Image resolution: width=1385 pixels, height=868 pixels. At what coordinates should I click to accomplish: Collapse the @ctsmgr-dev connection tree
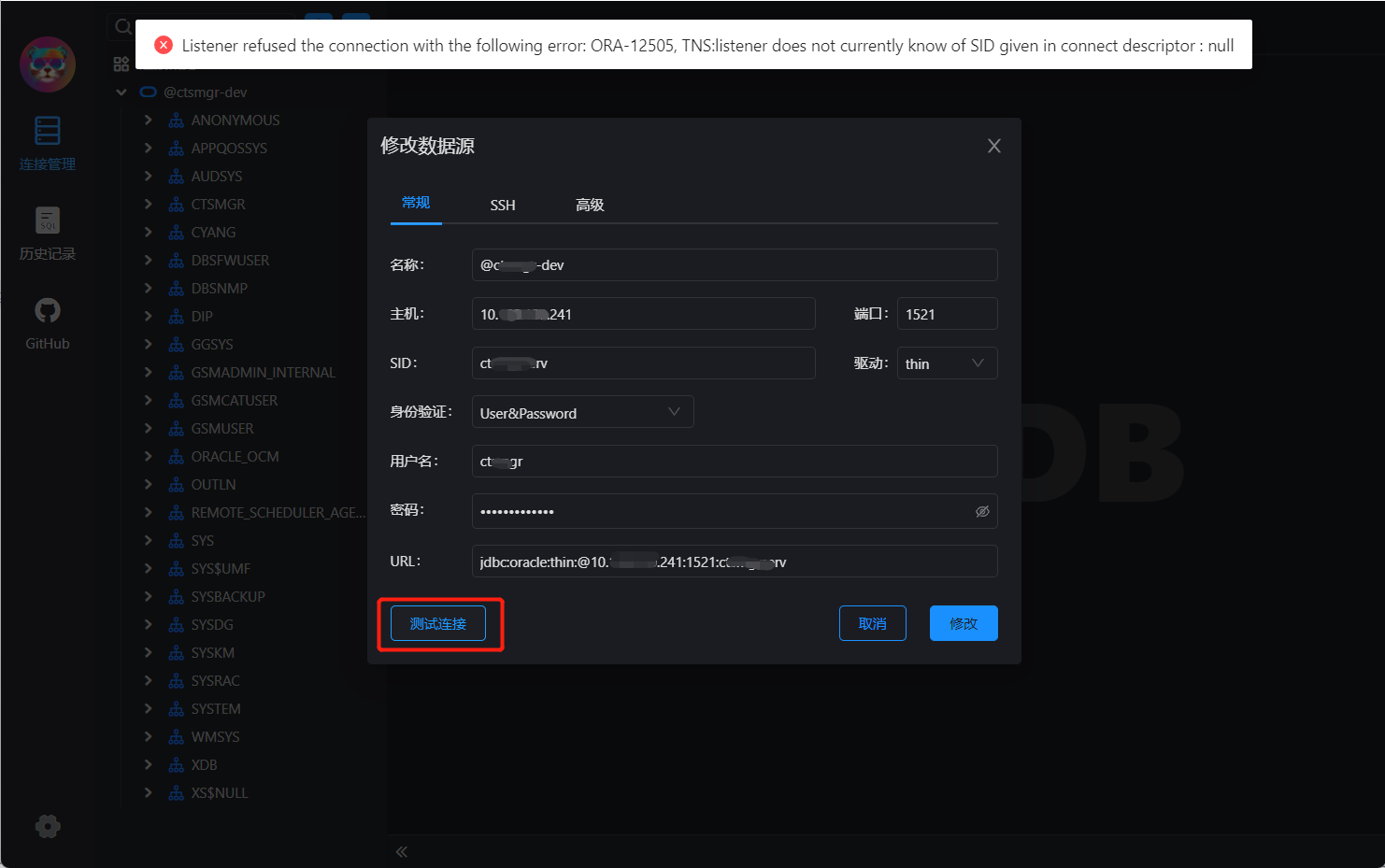point(121,92)
